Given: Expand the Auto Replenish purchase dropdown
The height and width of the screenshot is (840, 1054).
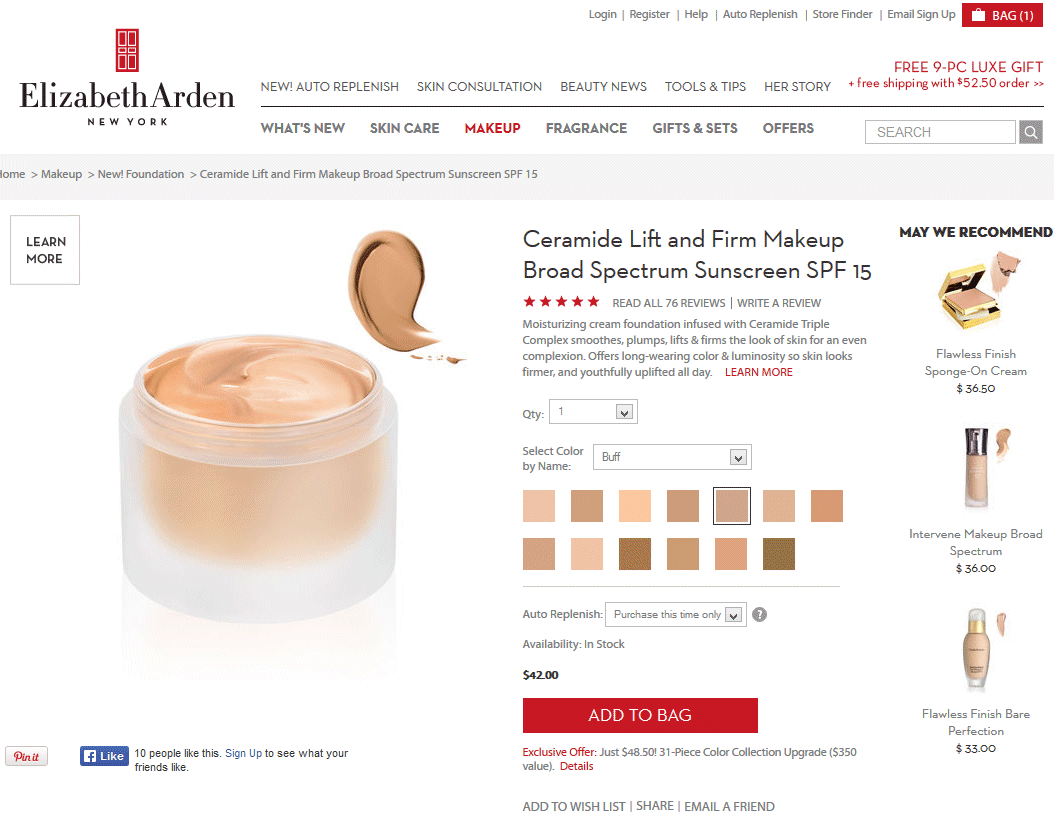Looking at the screenshot, I should point(676,615).
